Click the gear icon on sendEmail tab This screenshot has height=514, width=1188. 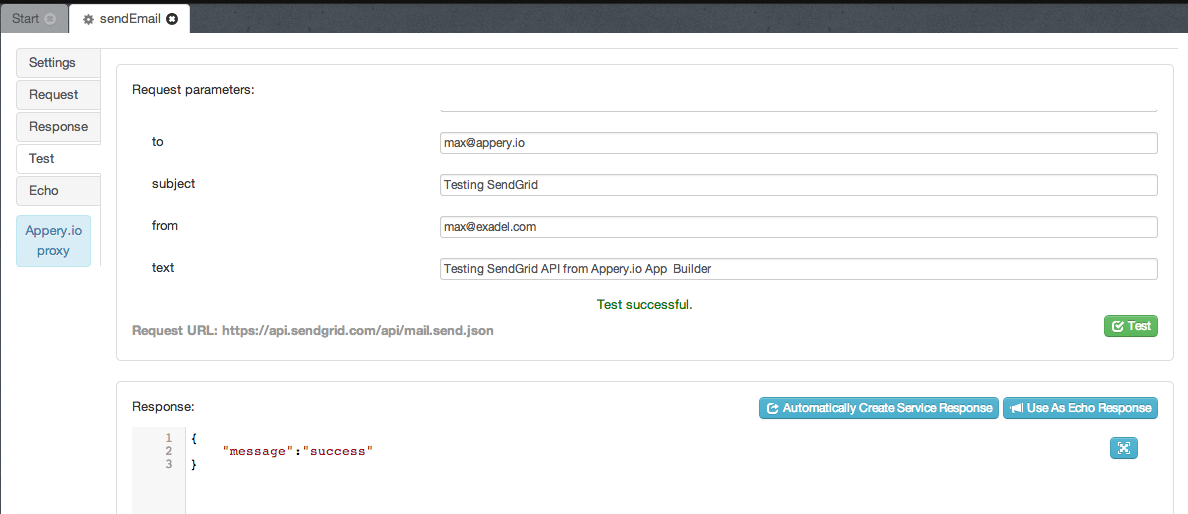(x=88, y=19)
